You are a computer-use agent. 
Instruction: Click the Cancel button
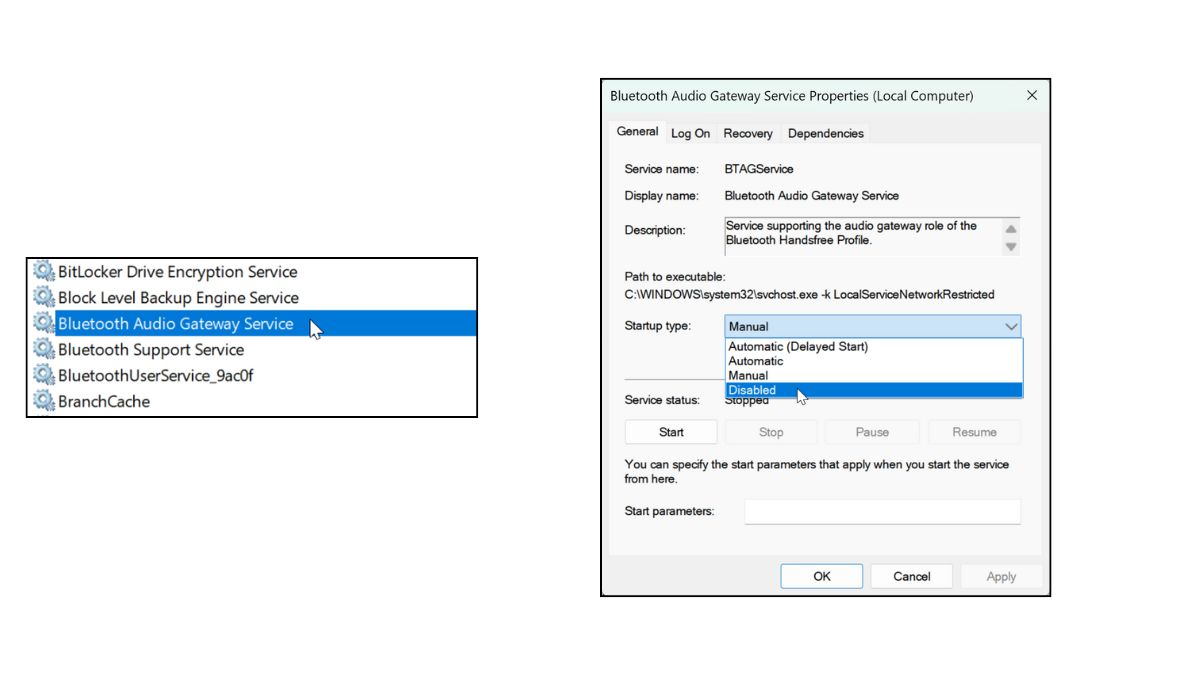tap(911, 576)
